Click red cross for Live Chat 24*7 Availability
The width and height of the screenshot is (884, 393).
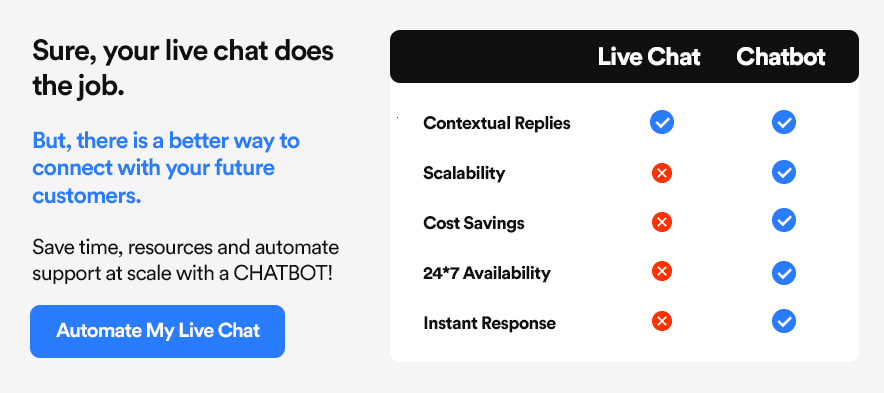(662, 271)
